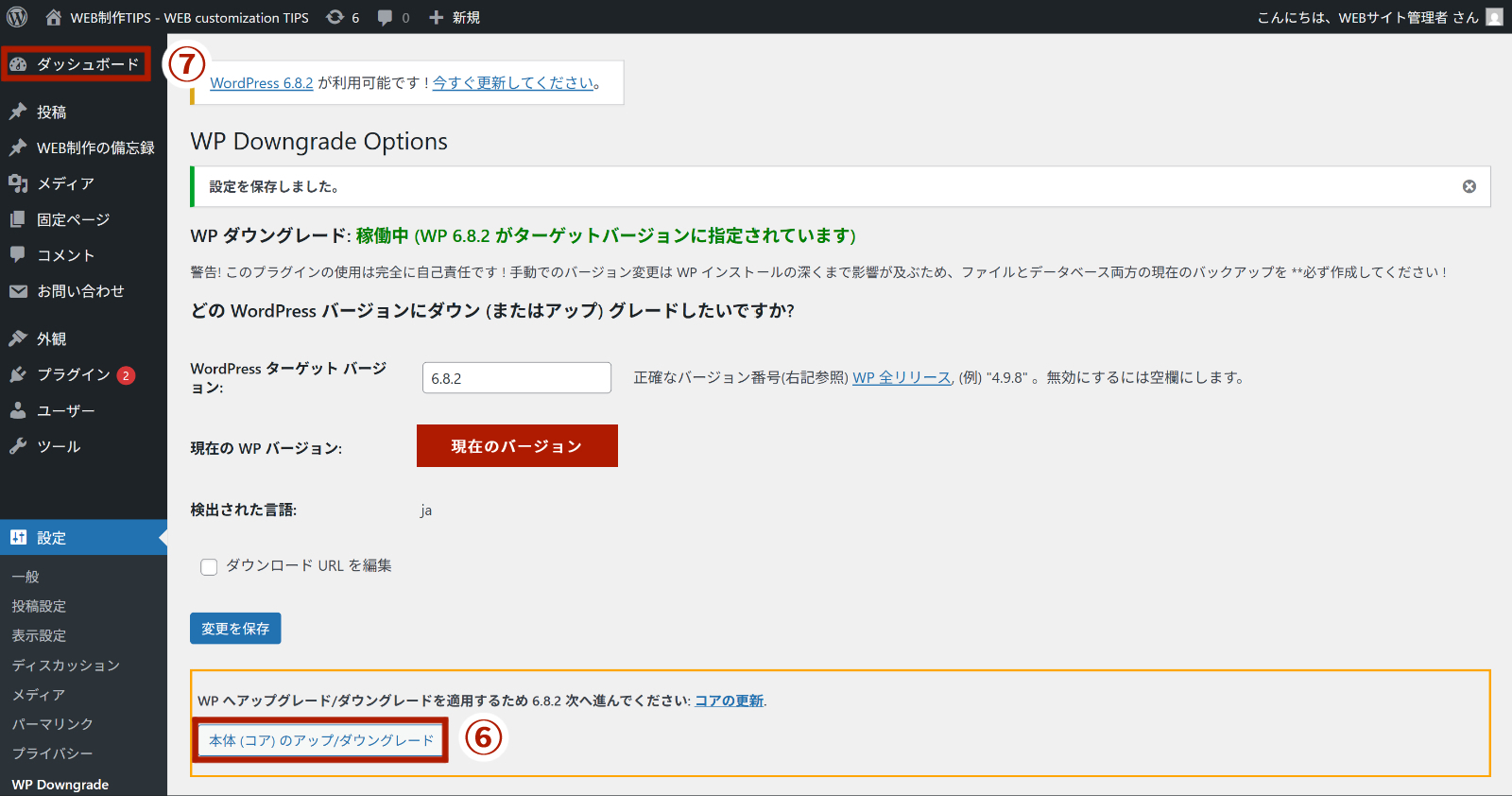The image size is (1512, 796).
Task: Click the メディア icon in sidebar
Action: point(18,183)
